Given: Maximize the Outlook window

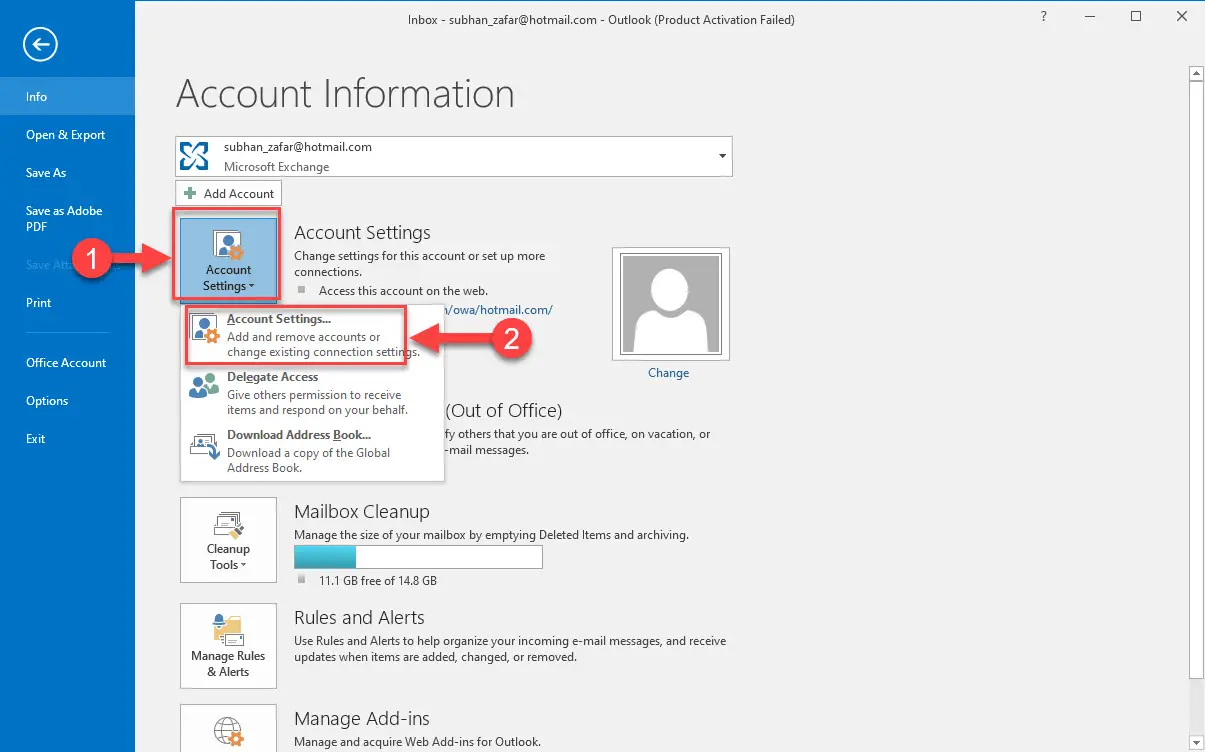Looking at the screenshot, I should tap(1136, 17).
